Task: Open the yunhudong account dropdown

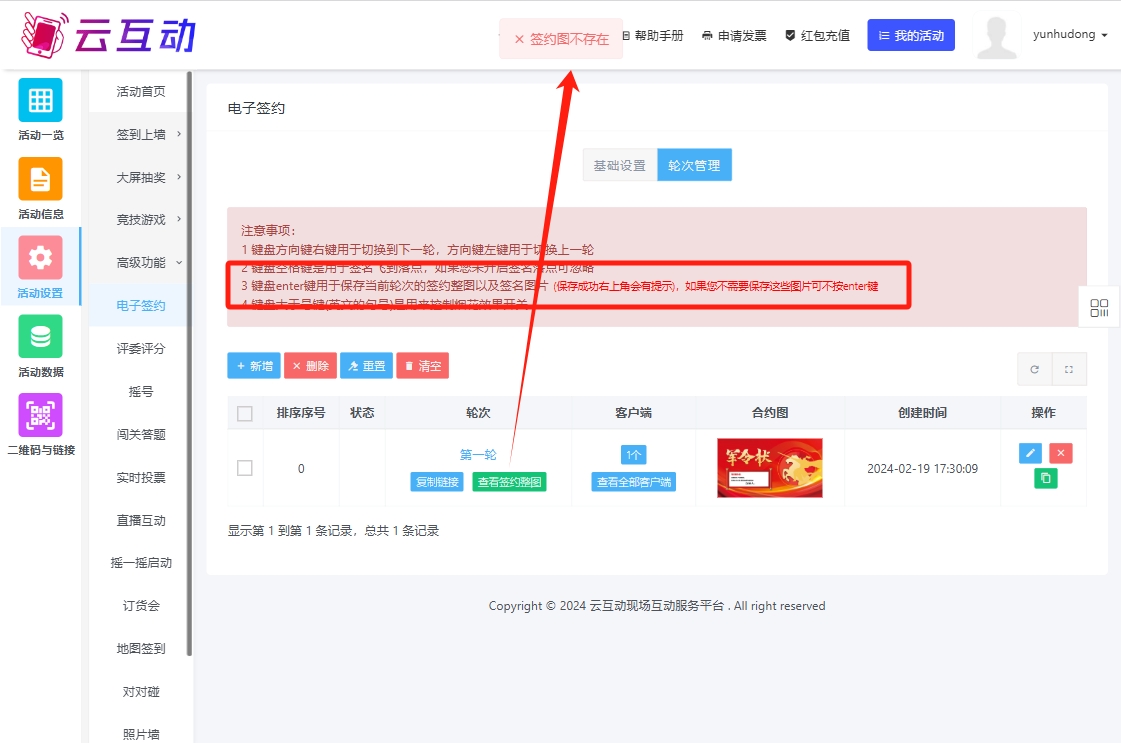Action: click(x=1070, y=34)
